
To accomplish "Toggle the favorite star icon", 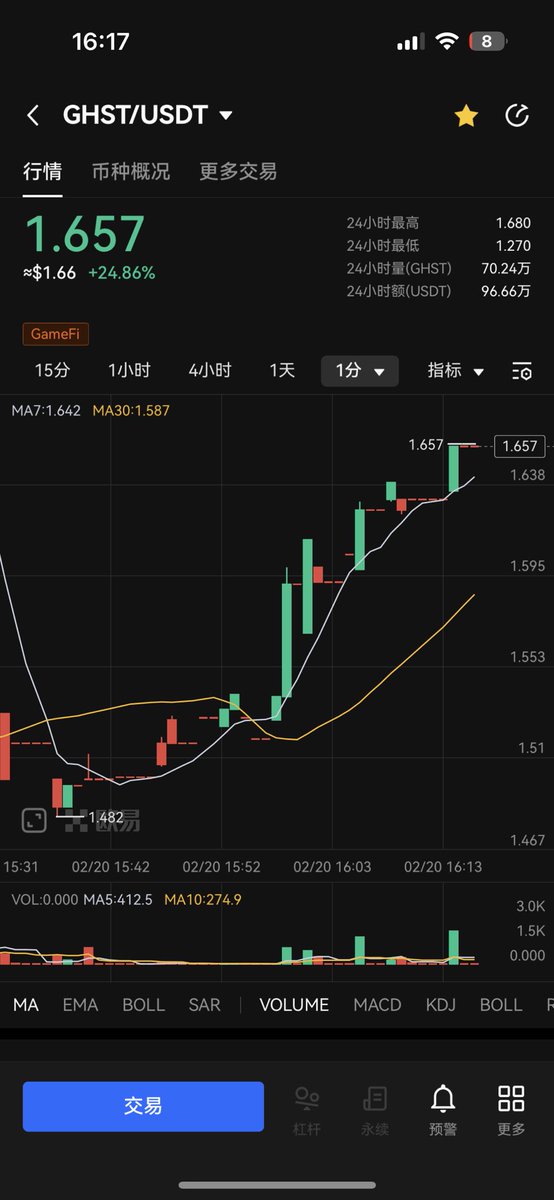I will pyautogui.click(x=466, y=116).
